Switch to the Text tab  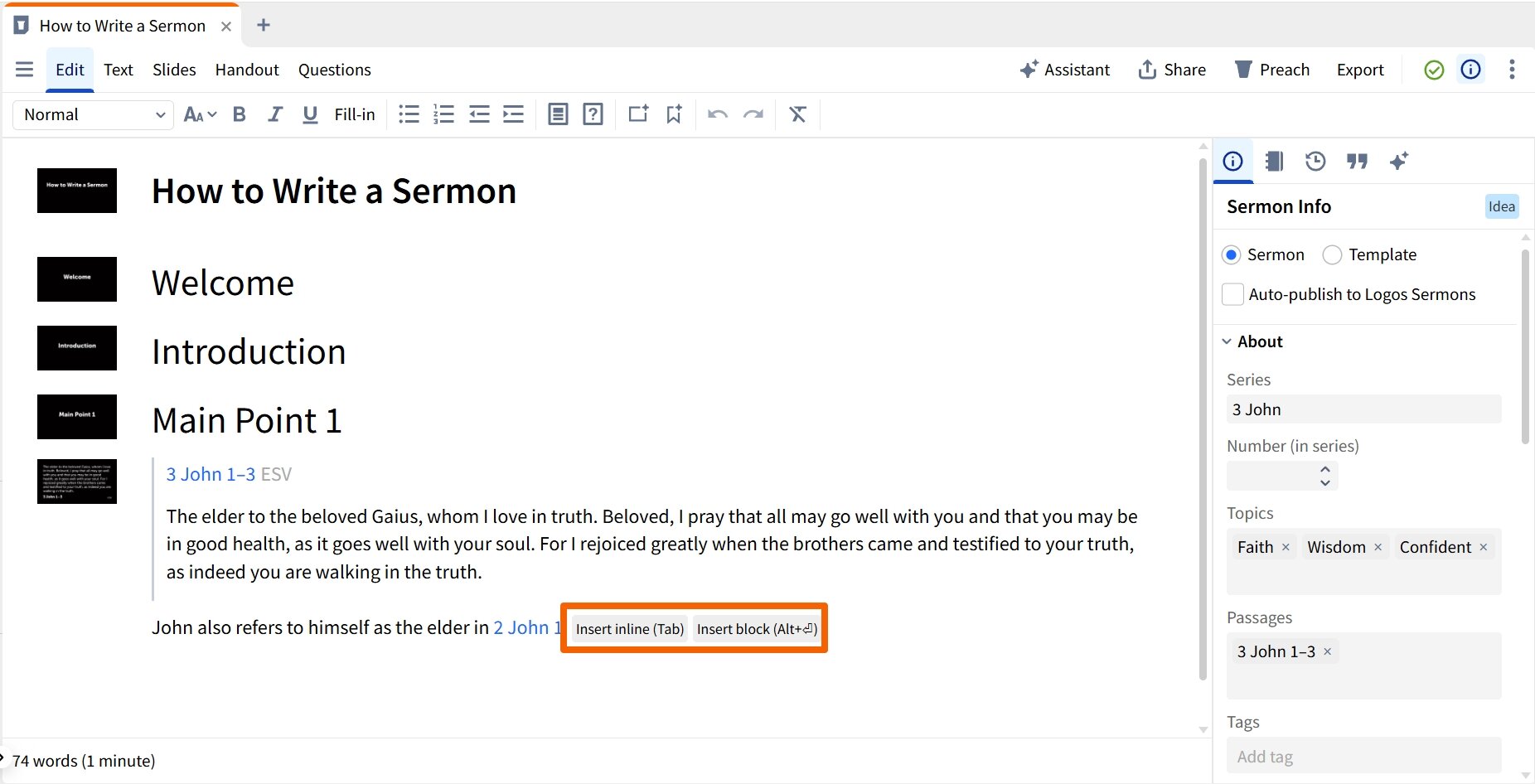pos(119,70)
